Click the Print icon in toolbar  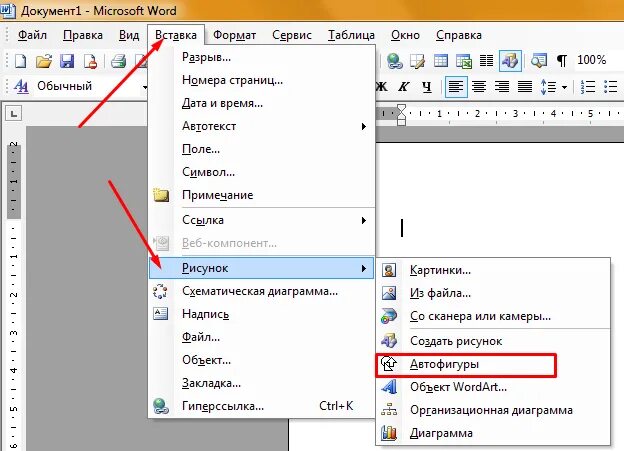click(118, 61)
